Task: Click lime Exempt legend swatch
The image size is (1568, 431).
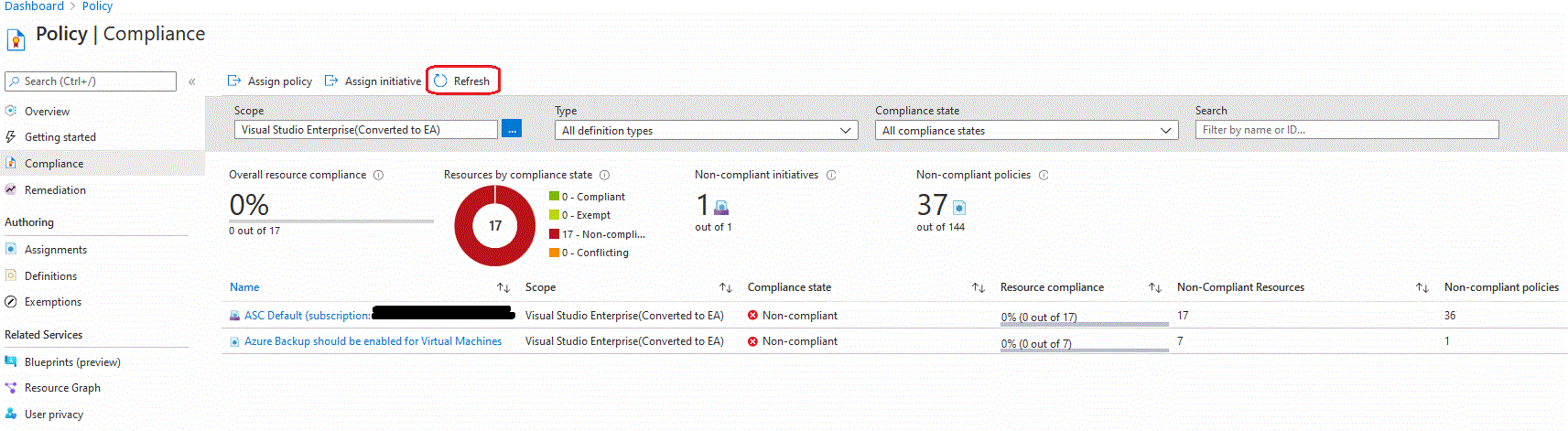Action: point(554,215)
